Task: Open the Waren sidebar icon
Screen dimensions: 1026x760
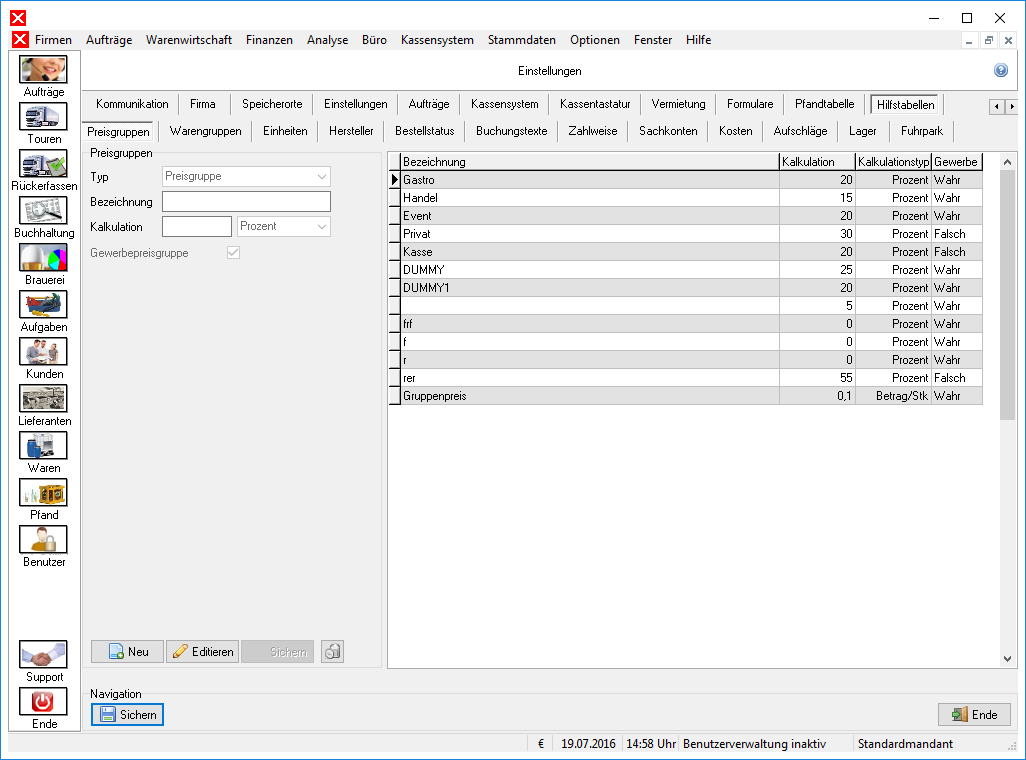Action: [43, 446]
